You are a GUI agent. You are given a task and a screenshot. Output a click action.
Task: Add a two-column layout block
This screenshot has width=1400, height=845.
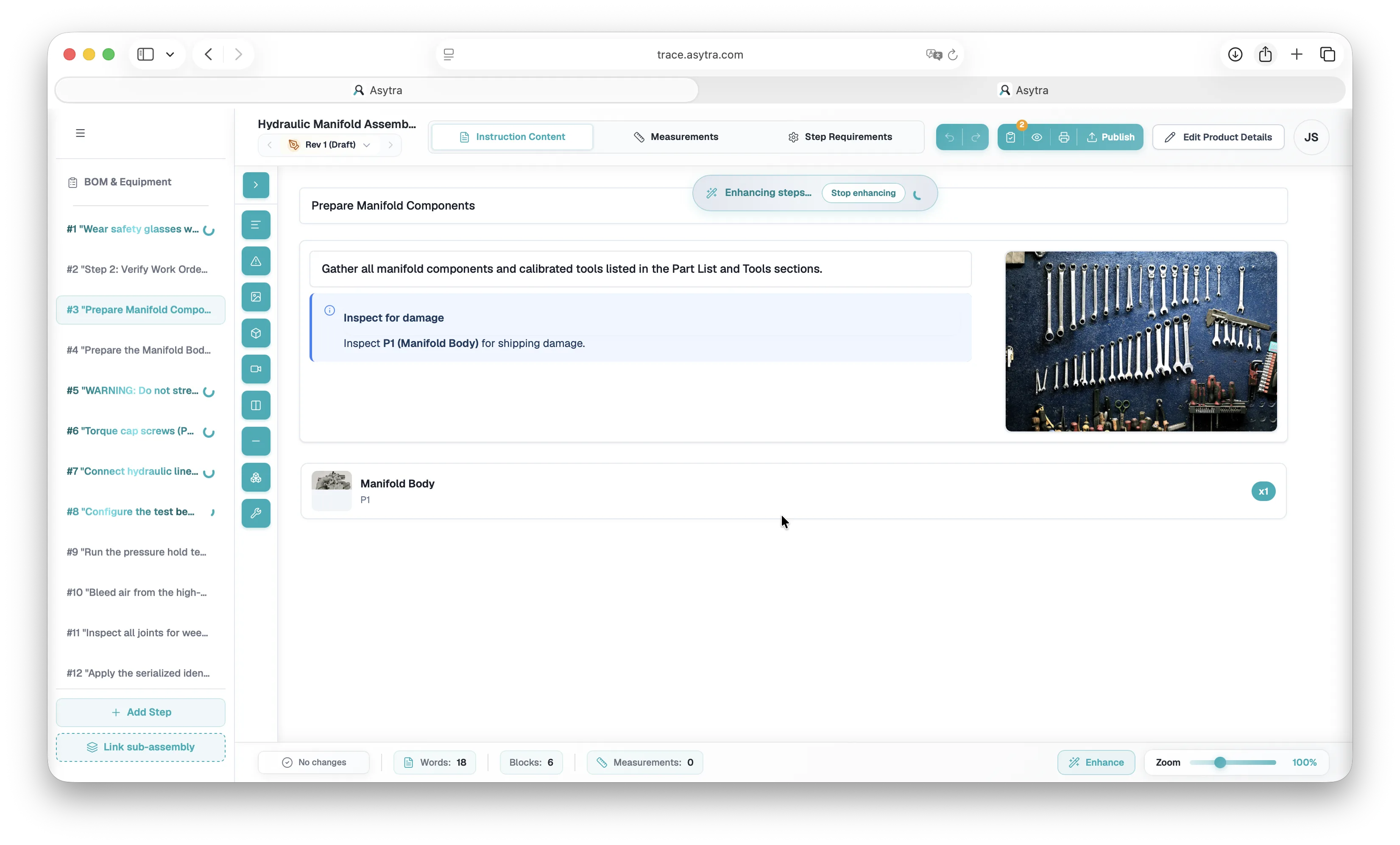pos(256,406)
